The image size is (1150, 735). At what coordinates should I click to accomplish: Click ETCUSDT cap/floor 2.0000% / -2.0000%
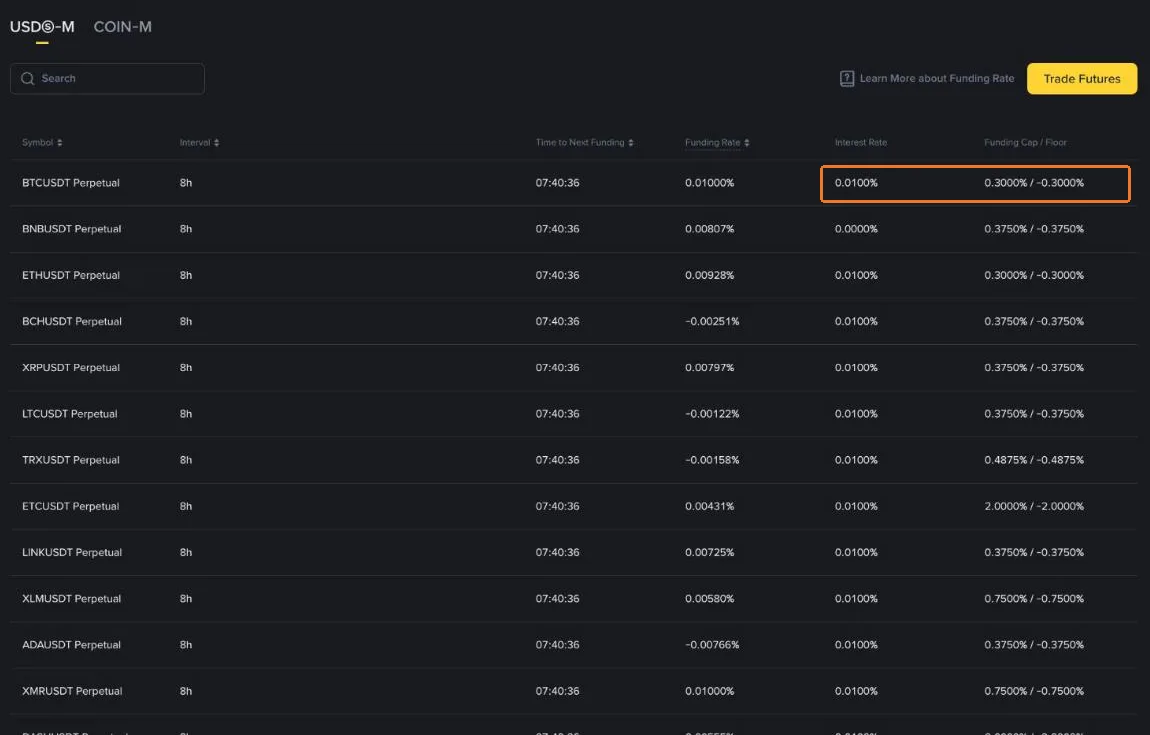(1034, 506)
